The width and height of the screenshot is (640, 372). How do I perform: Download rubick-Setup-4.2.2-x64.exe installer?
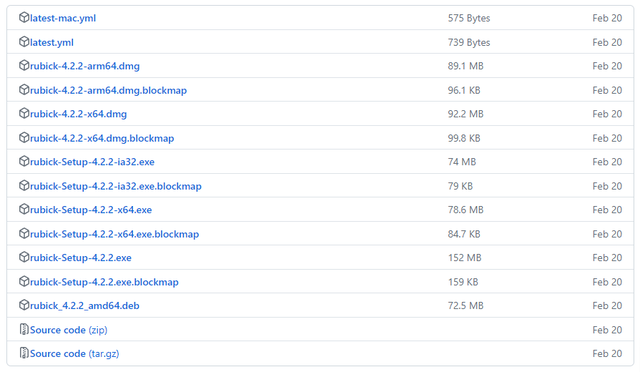[x=91, y=210]
